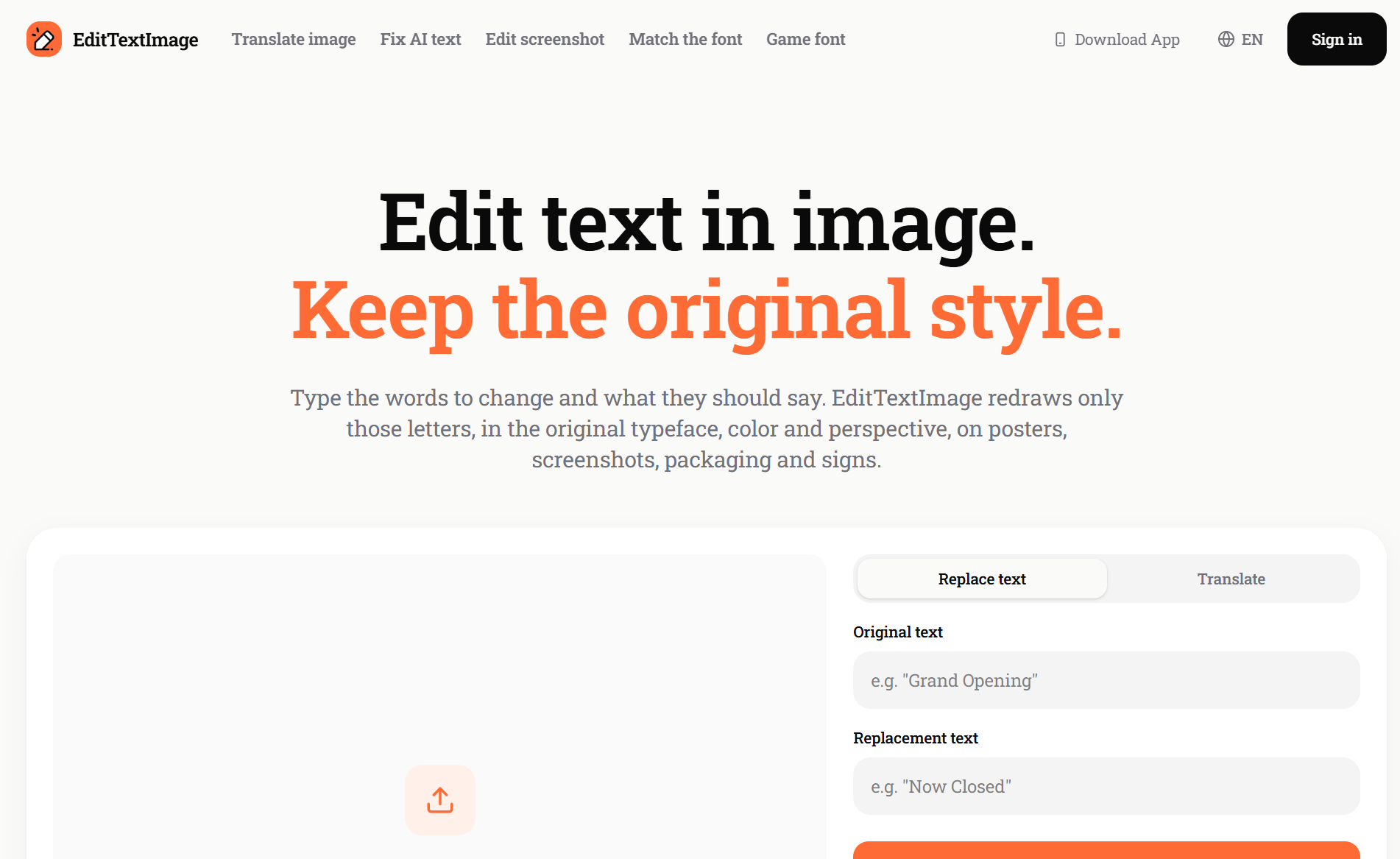Switch to the Translate tab
Screen dimensions: 1400x859
click(x=1231, y=579)
